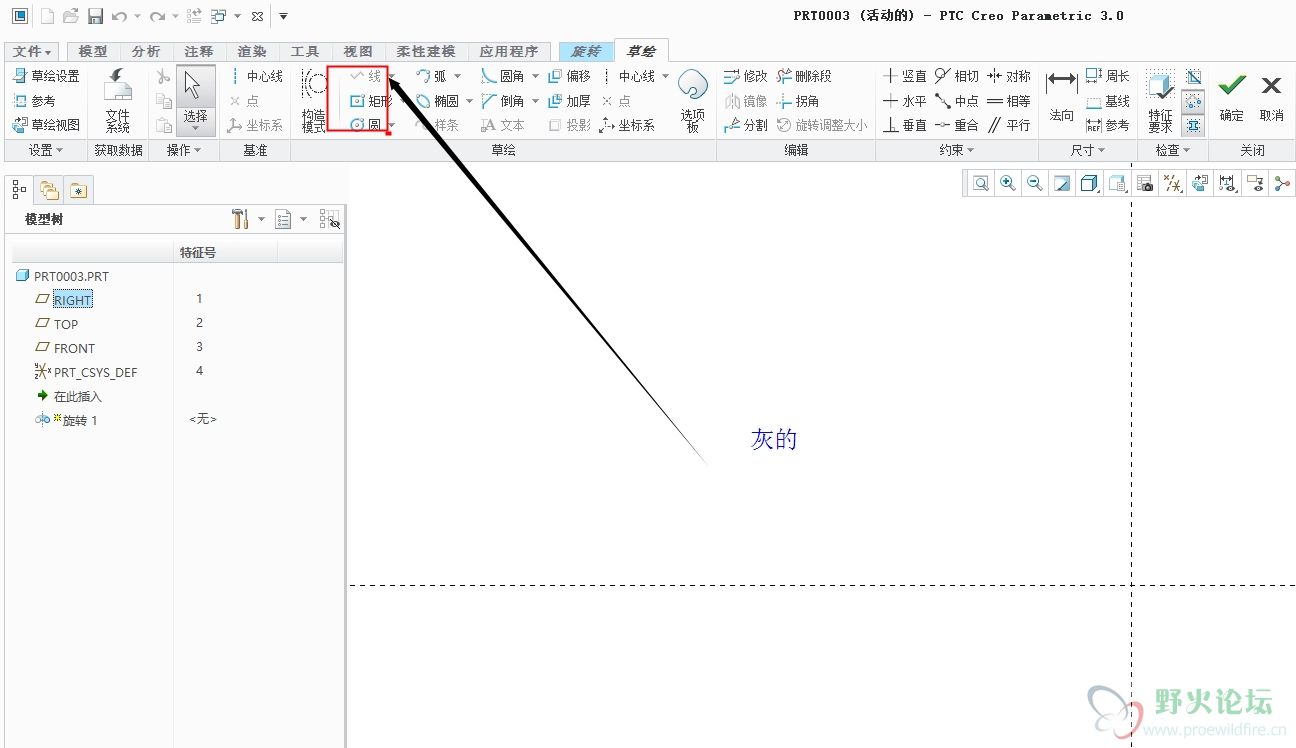Open the folder browser tab in navigator

49,190
